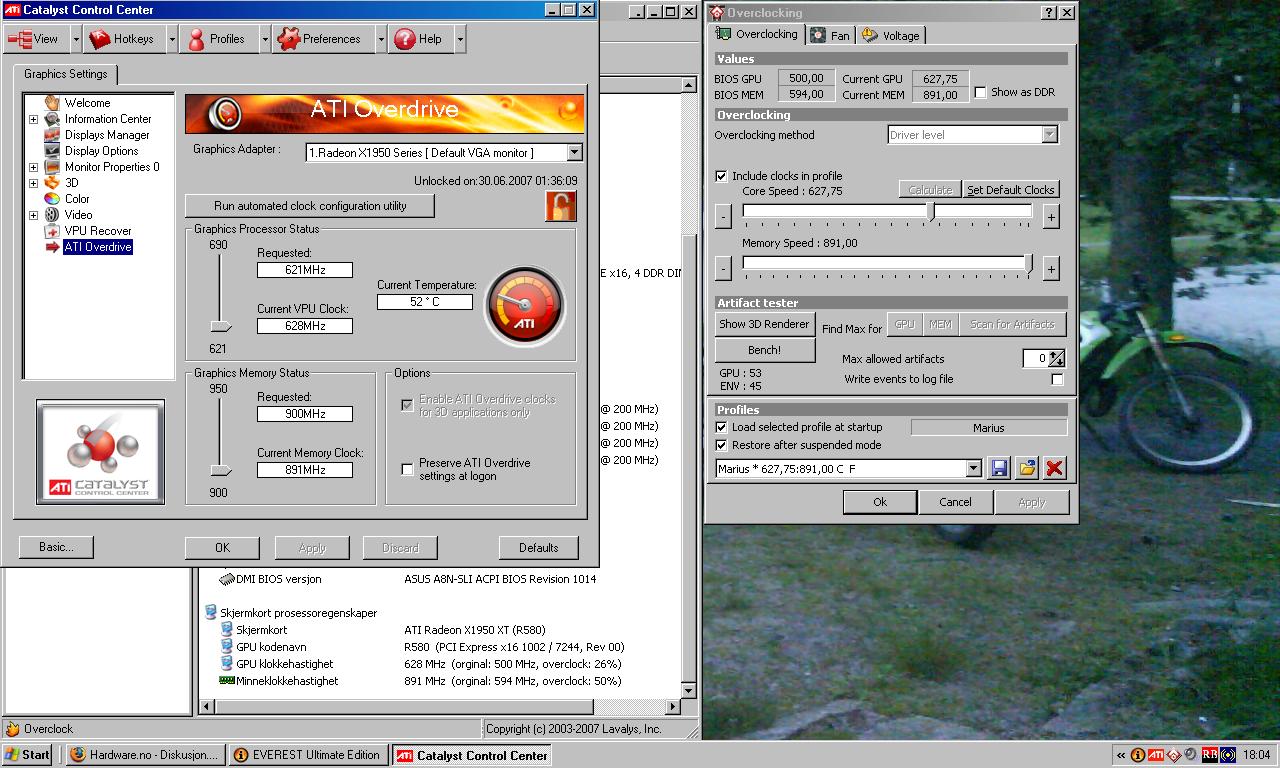
Task: Open the Marius profile dropdown list
Action: coord(973,468)
